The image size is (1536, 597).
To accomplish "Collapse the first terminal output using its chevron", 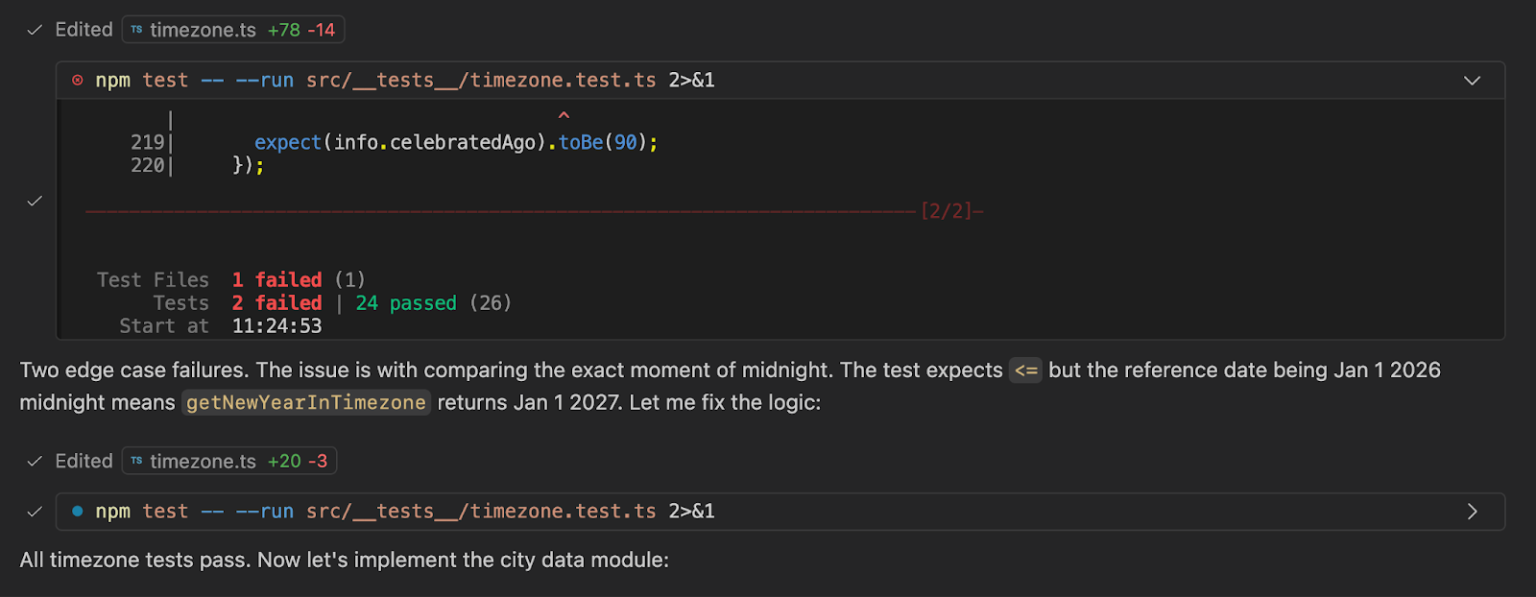I will 1472,79.
